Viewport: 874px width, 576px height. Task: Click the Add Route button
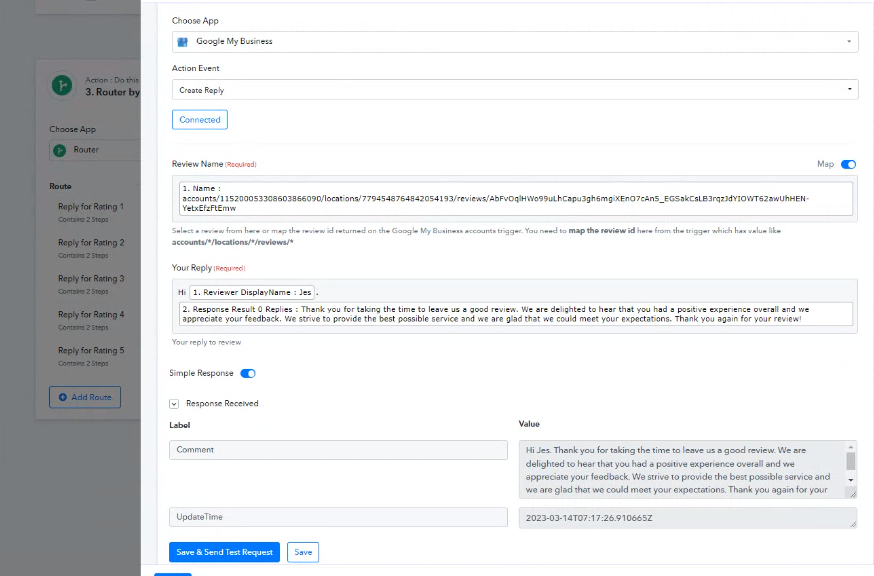coord(85,397)
